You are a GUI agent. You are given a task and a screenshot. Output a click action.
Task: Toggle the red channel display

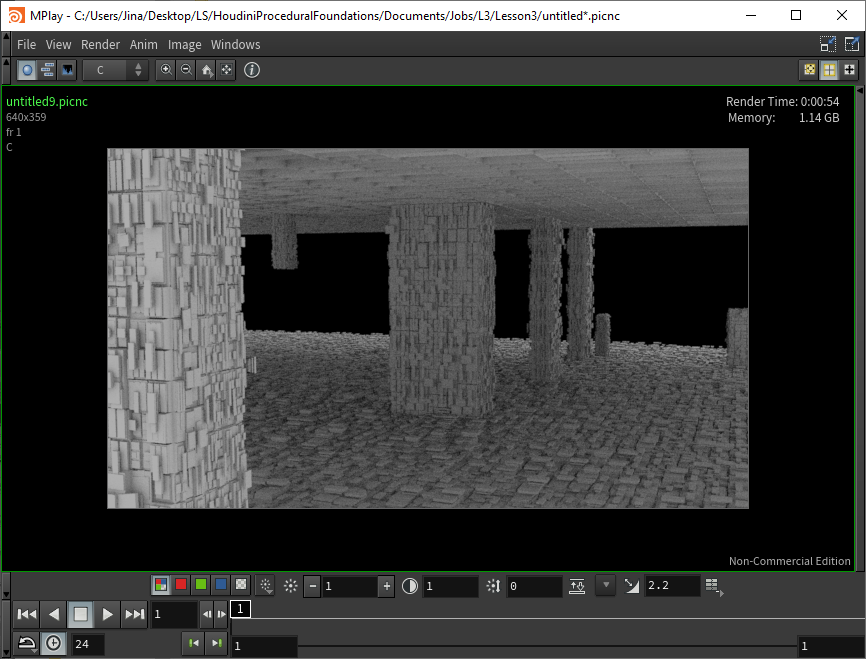click(x=181, y=585)
